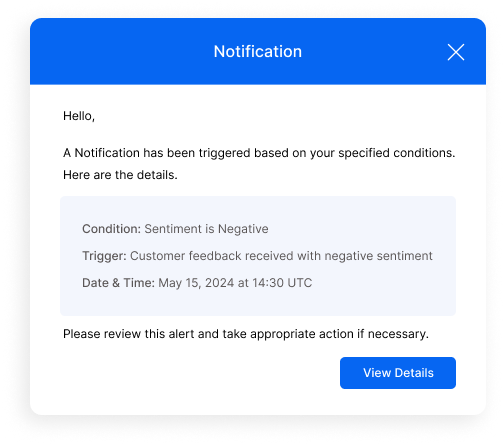Click the 'Date & Time:' label
The width and height of the screenshot is (504, 445).
[118, 283]
